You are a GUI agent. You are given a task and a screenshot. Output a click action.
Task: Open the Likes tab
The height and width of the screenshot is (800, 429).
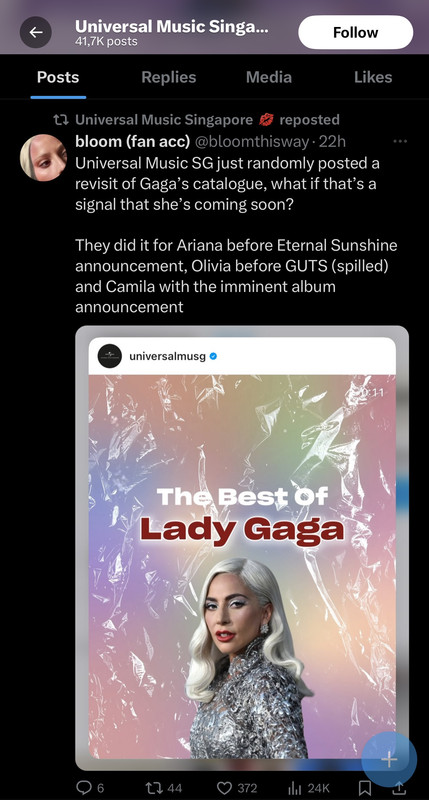point(373,77)
